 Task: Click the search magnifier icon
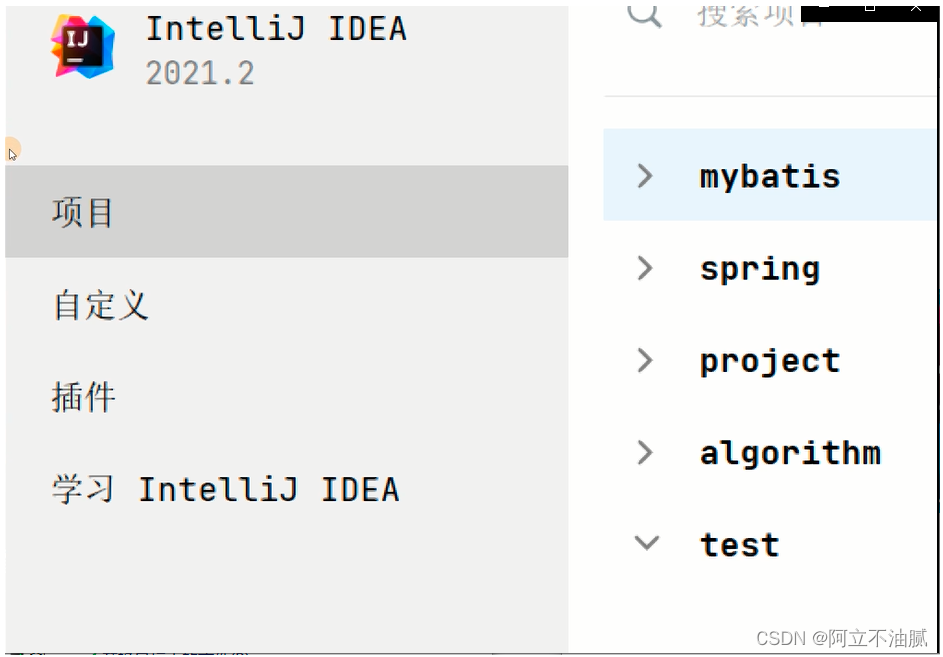pyautogui.click(x=645, y=14)
